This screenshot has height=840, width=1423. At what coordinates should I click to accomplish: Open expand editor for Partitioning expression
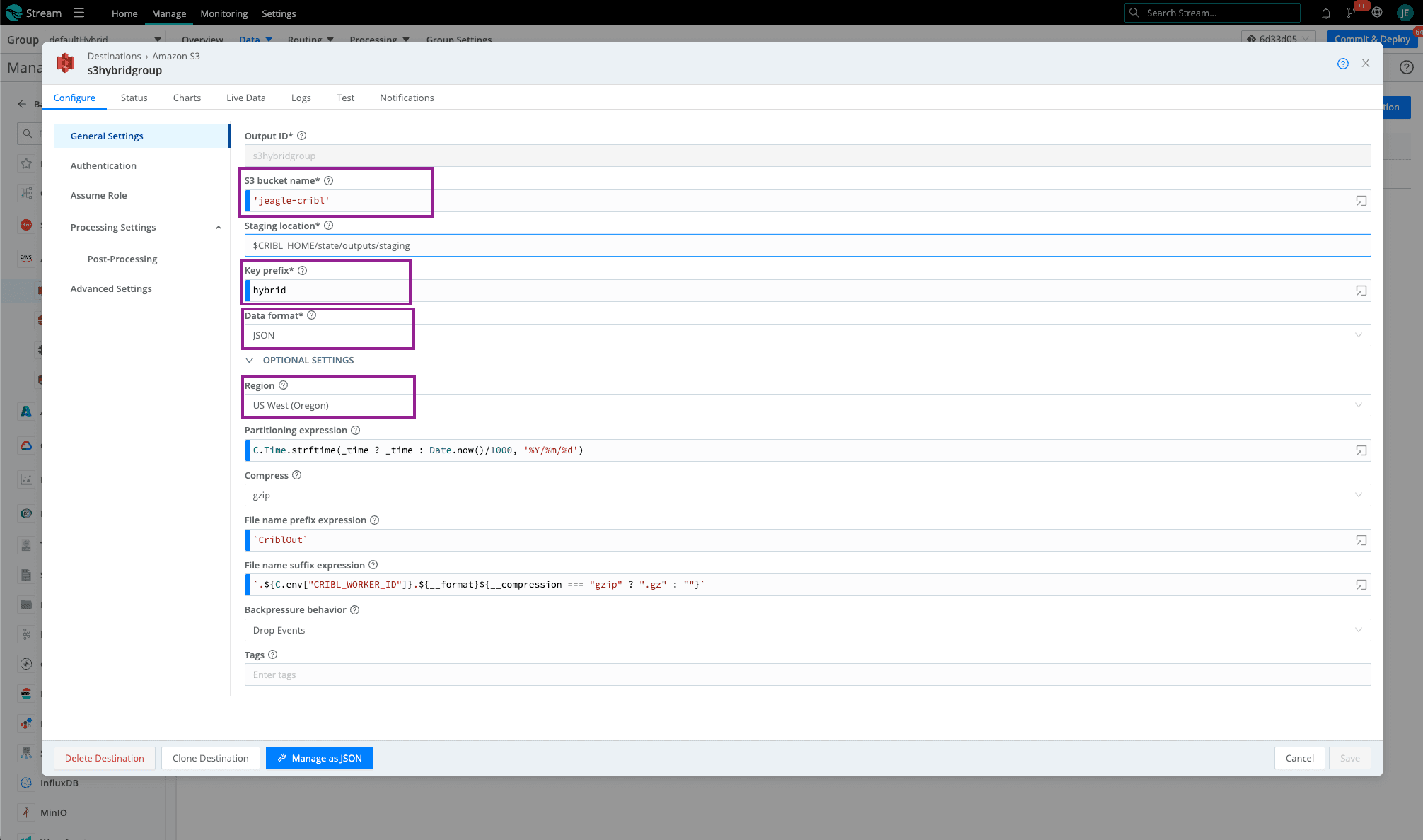click(x=1361, y=450)
